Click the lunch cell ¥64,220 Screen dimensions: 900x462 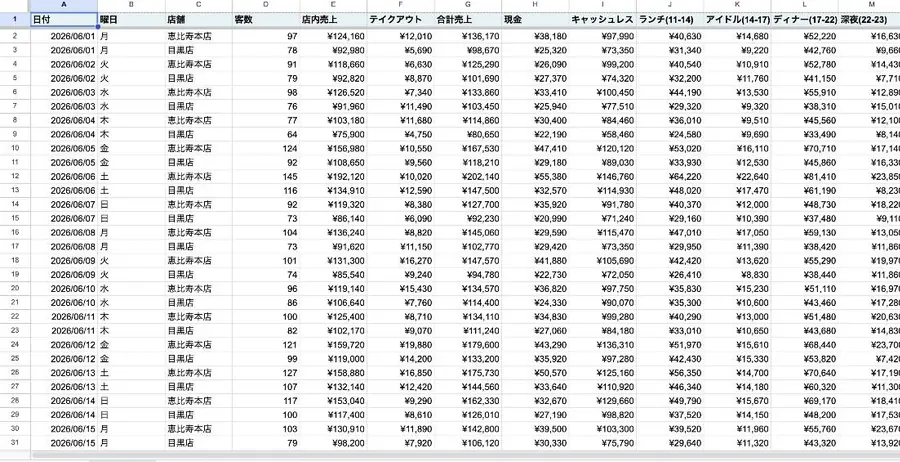670,176
